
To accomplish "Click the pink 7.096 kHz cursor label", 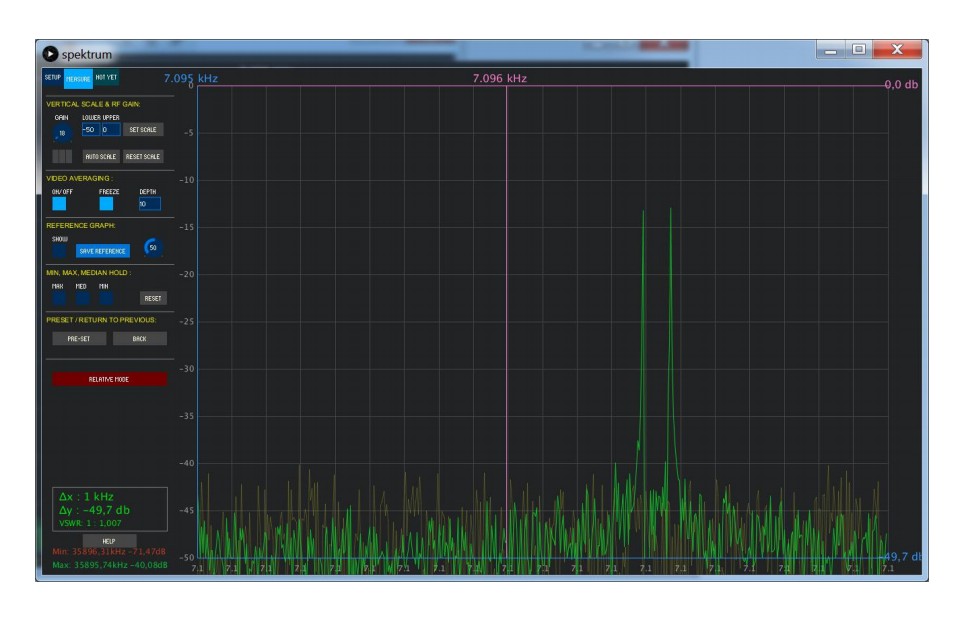I will coord(500,78).
